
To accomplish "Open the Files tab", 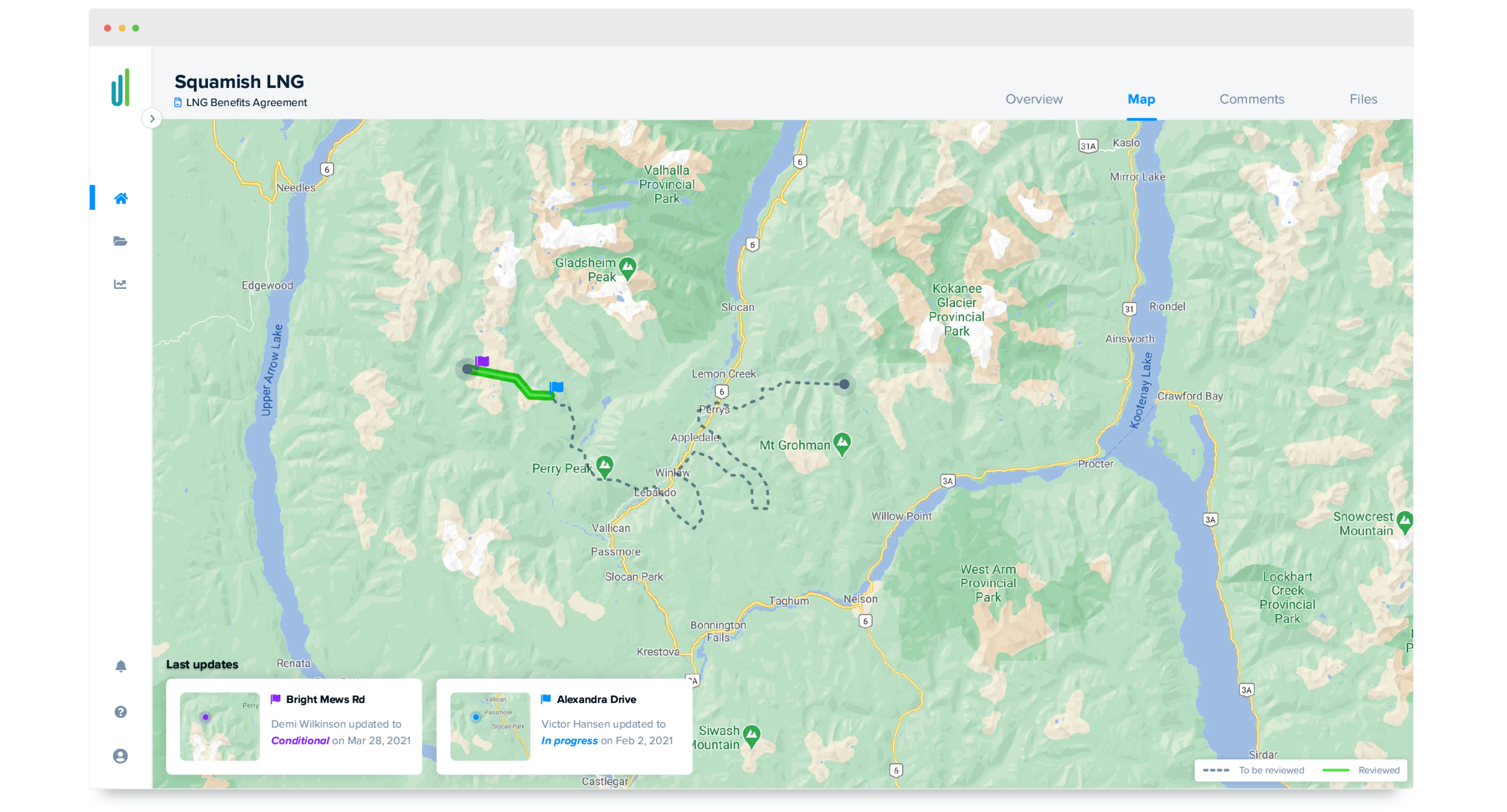I will 1363,99.
